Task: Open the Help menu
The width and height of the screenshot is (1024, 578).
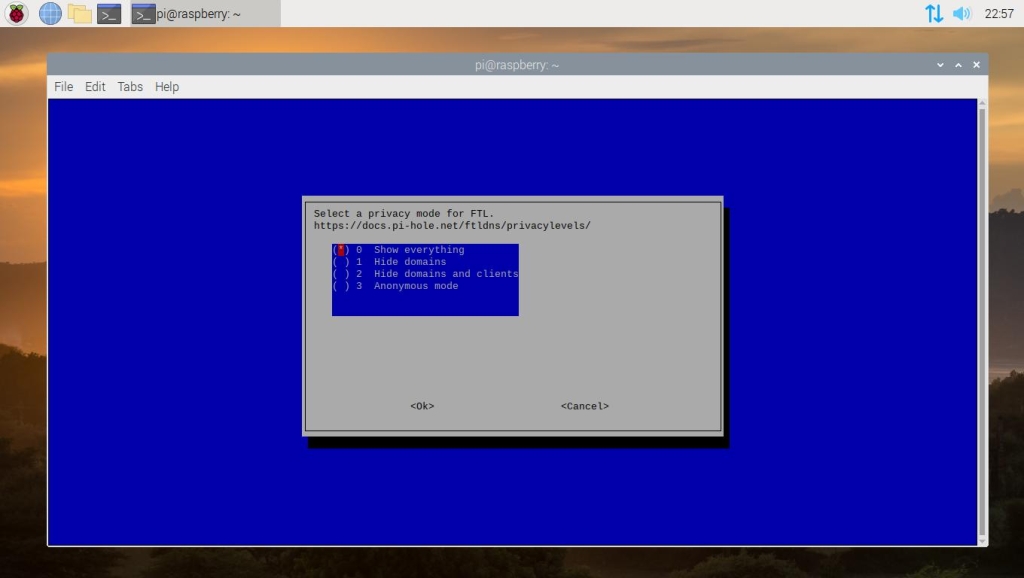Action: 167,87
